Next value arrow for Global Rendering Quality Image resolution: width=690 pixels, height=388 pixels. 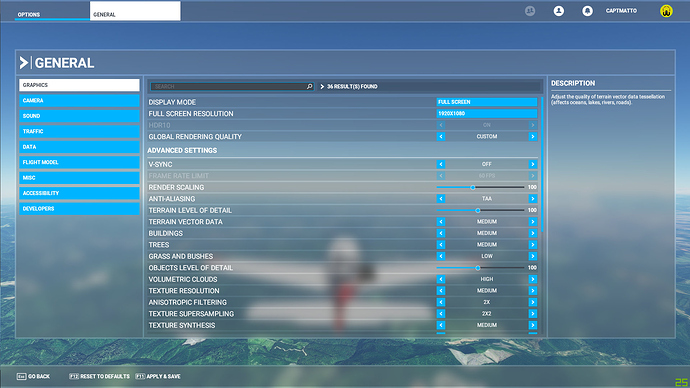point(532,137)
